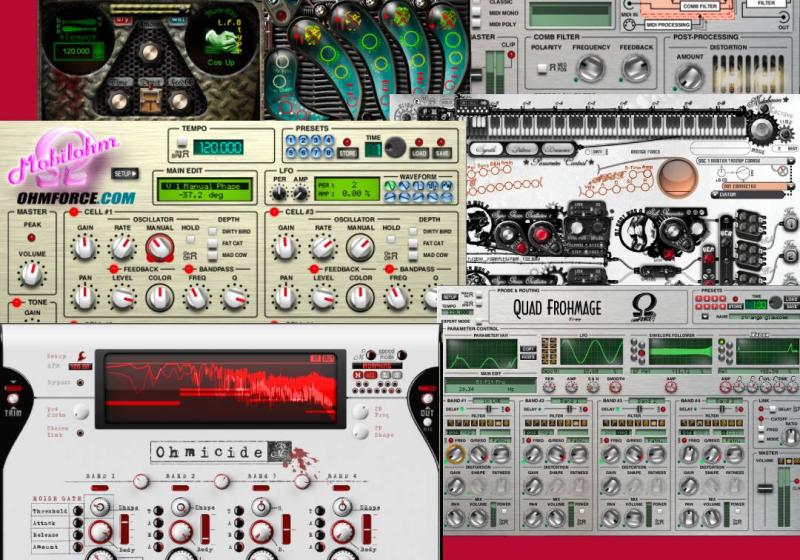Open Quad Frohmage BAND #1 routing dropdown
800x560 pixels.
coord(490,401)
